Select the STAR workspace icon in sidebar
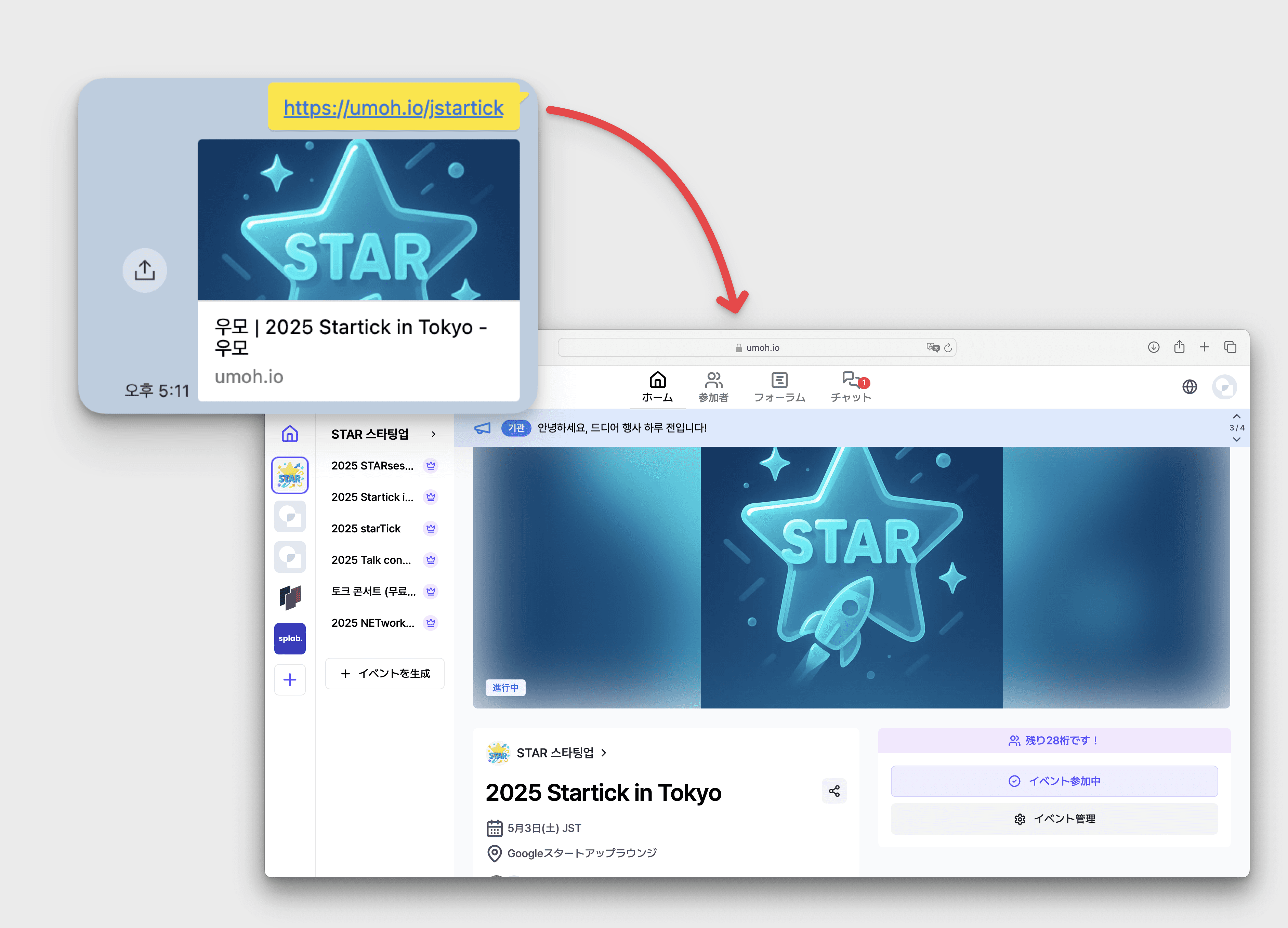The width and height of the screenshot is (1288, 928). coord(290,475)
